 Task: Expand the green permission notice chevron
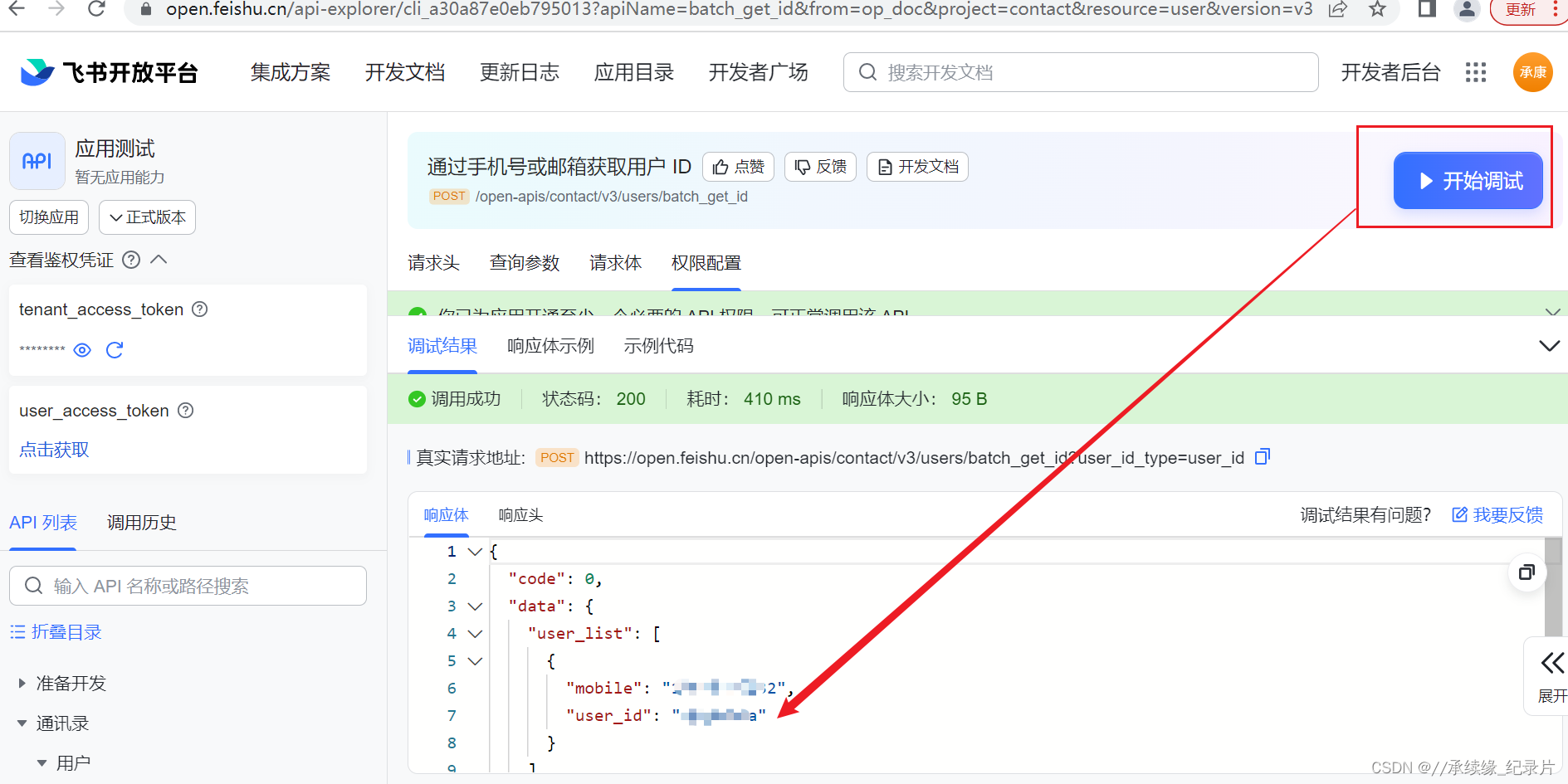1553,311
